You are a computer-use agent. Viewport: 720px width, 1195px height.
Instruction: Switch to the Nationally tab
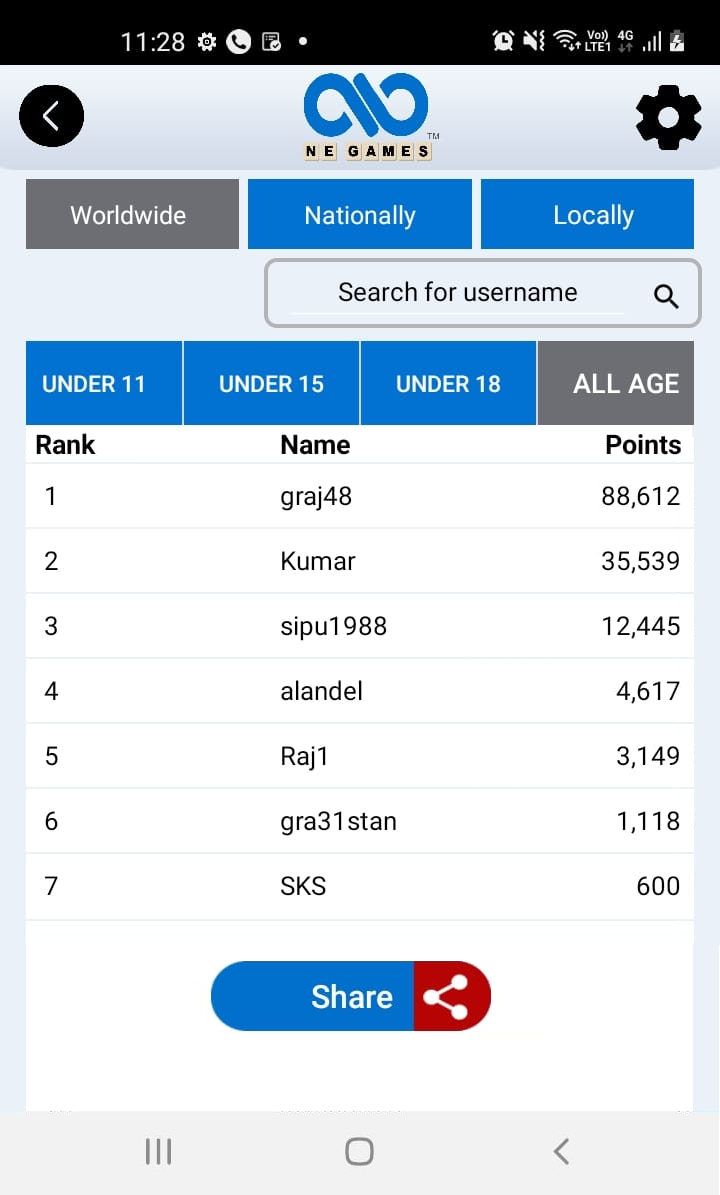(x=360, y=215)
